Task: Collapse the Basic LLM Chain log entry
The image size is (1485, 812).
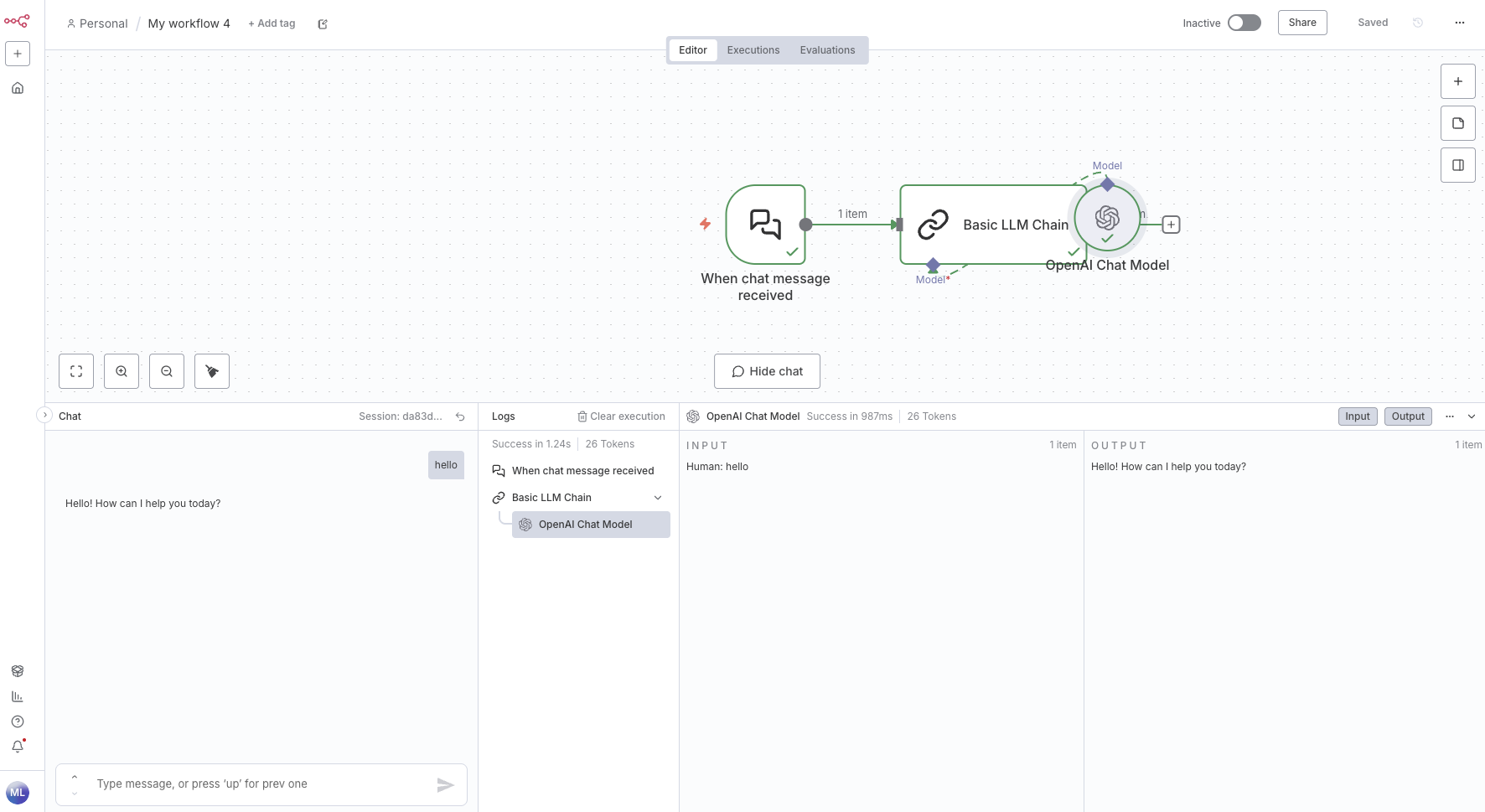Action: pos(658,498)
